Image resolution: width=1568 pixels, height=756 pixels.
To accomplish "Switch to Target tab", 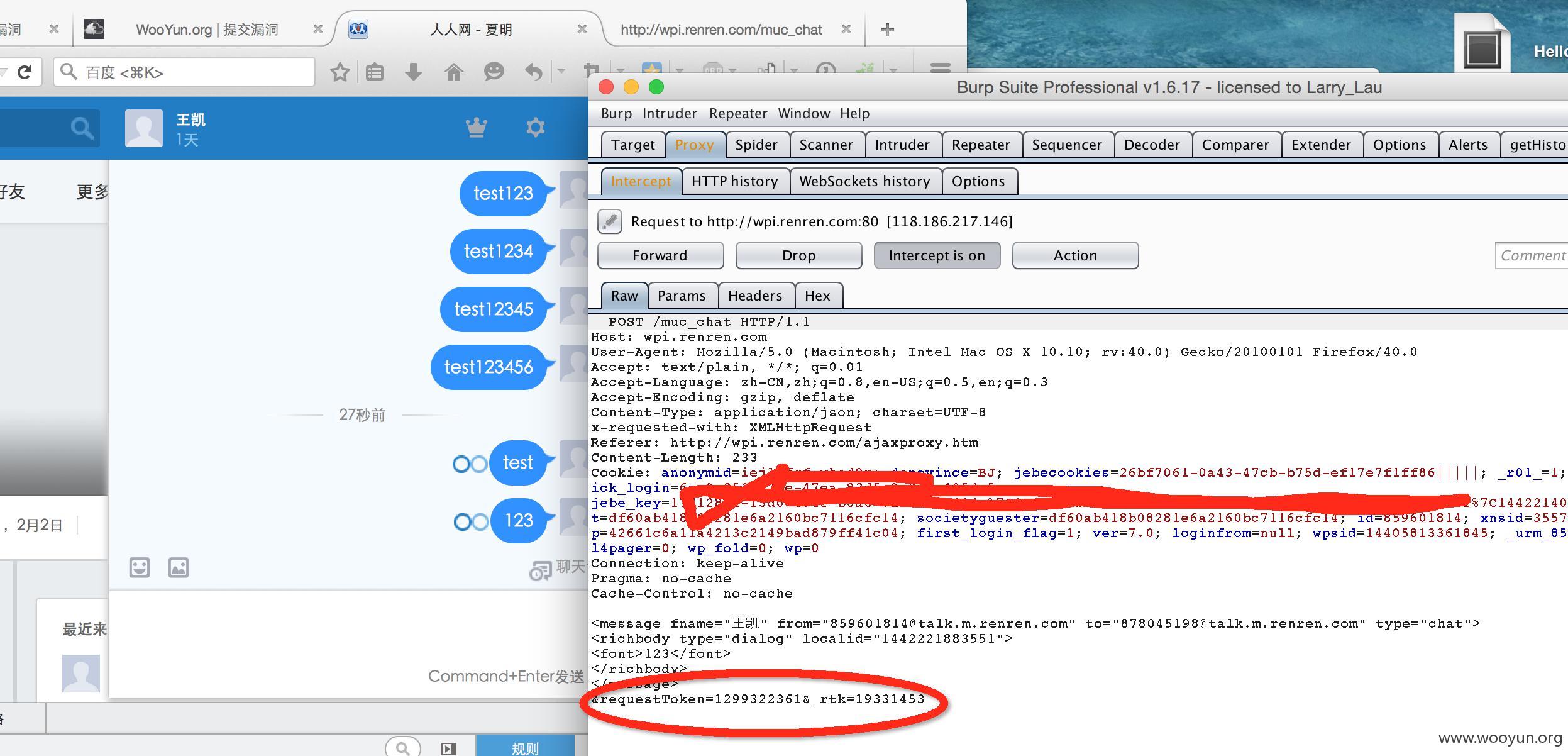I will pos(632,145).
